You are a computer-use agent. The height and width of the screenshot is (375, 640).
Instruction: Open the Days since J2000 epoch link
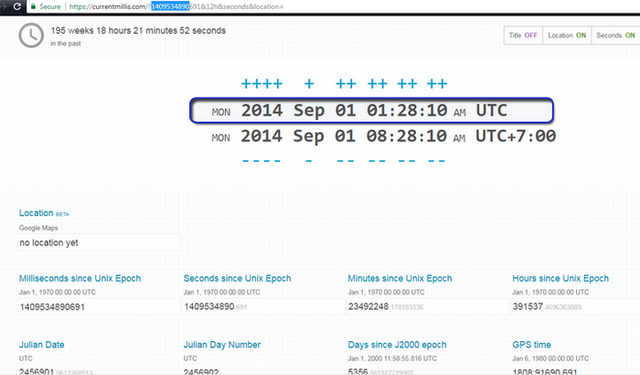397,345
